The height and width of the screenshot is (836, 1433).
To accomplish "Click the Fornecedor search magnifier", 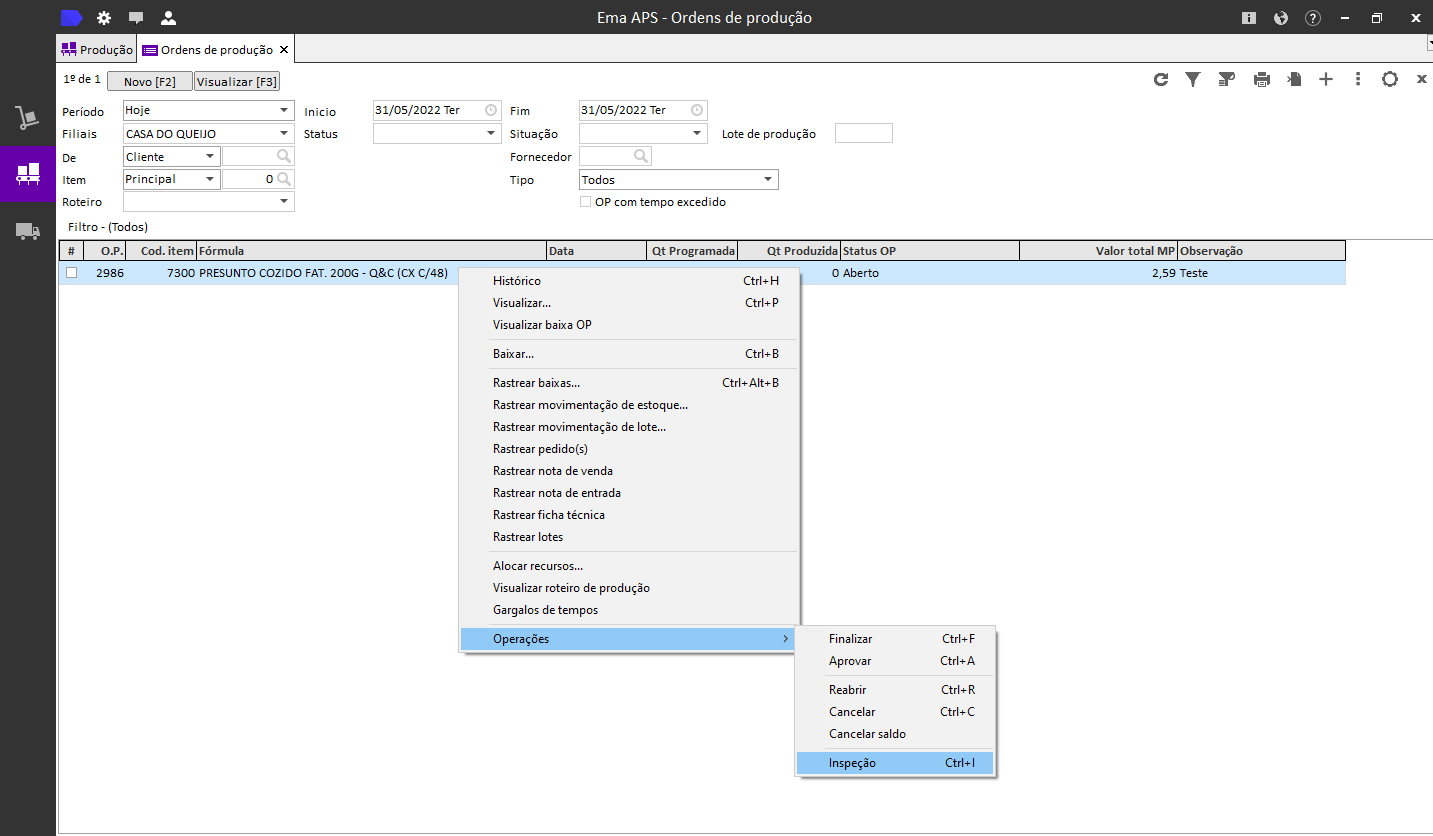I will pyautogui.click(x=642, y=157).
